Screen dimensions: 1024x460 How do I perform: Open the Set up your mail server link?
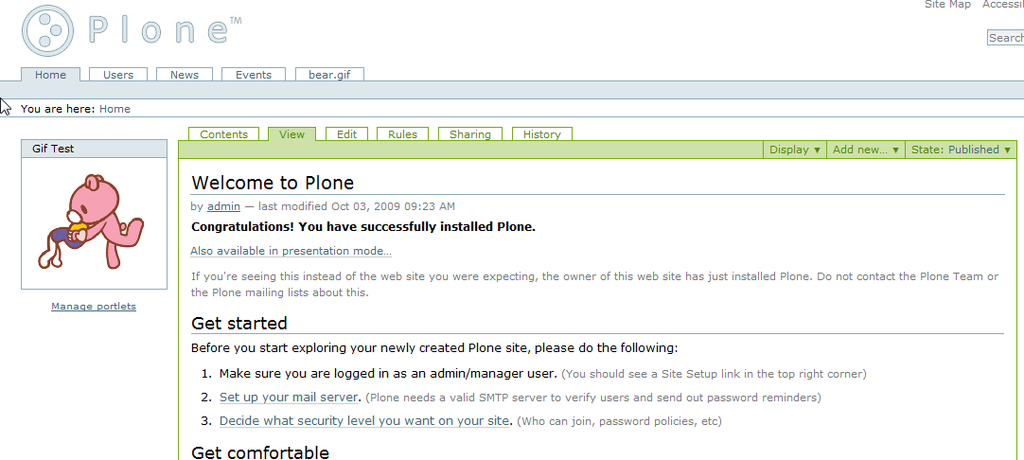tap(289, 397)
